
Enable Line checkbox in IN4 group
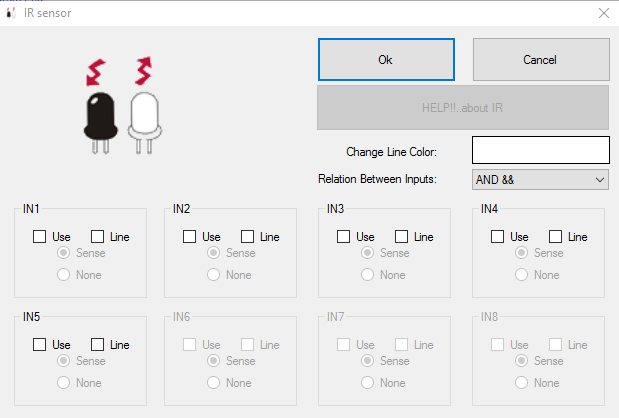[x=555, y=237]
